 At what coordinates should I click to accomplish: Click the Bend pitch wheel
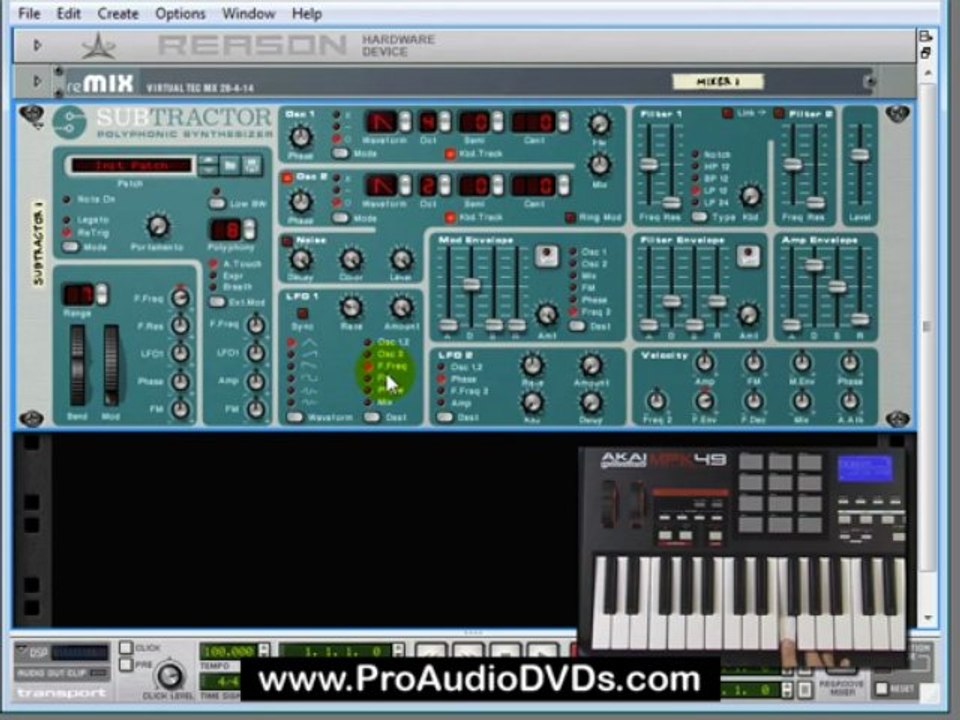[x=77, y=366]
